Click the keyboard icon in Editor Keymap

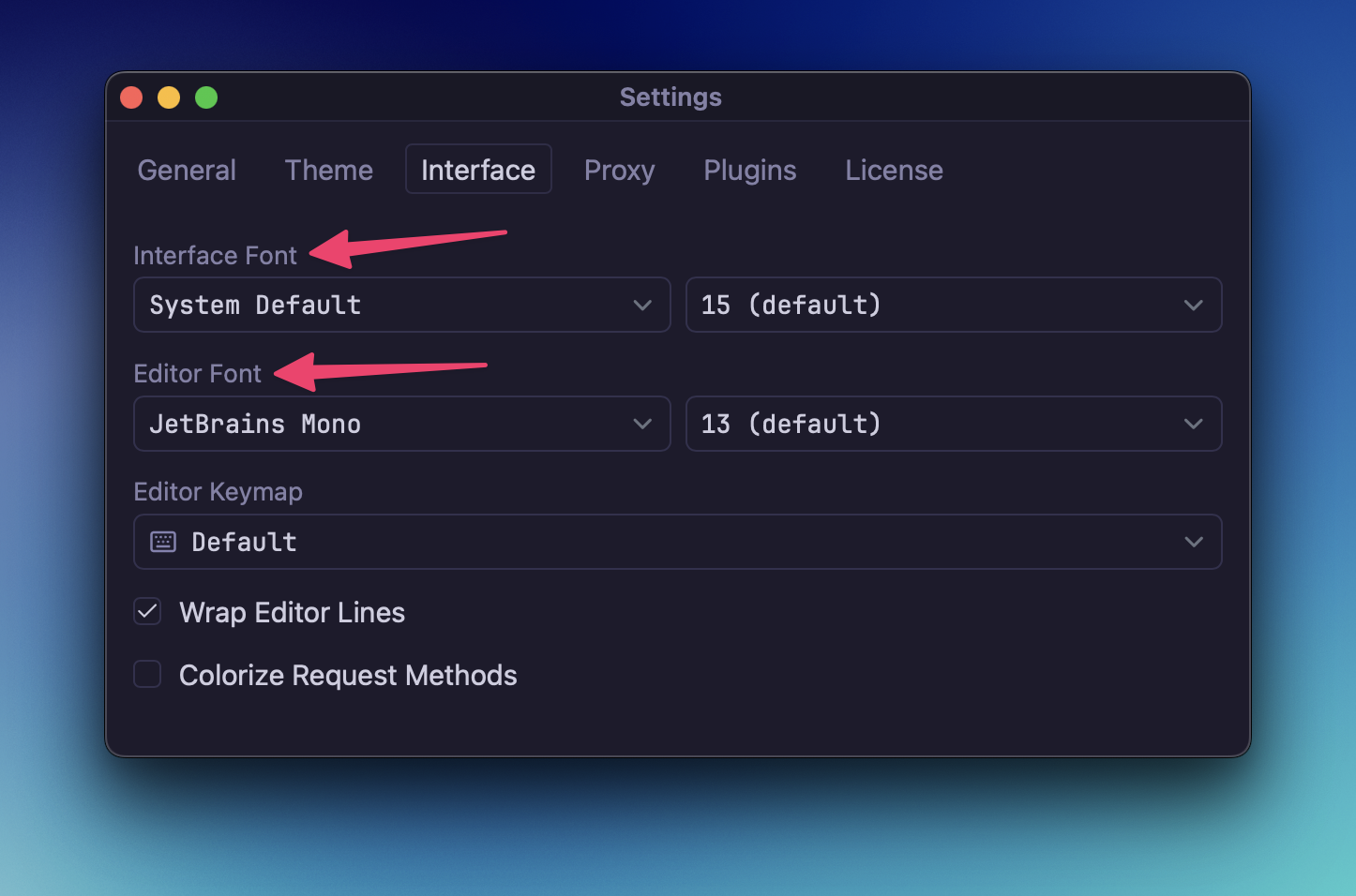(x=163, y=542)
